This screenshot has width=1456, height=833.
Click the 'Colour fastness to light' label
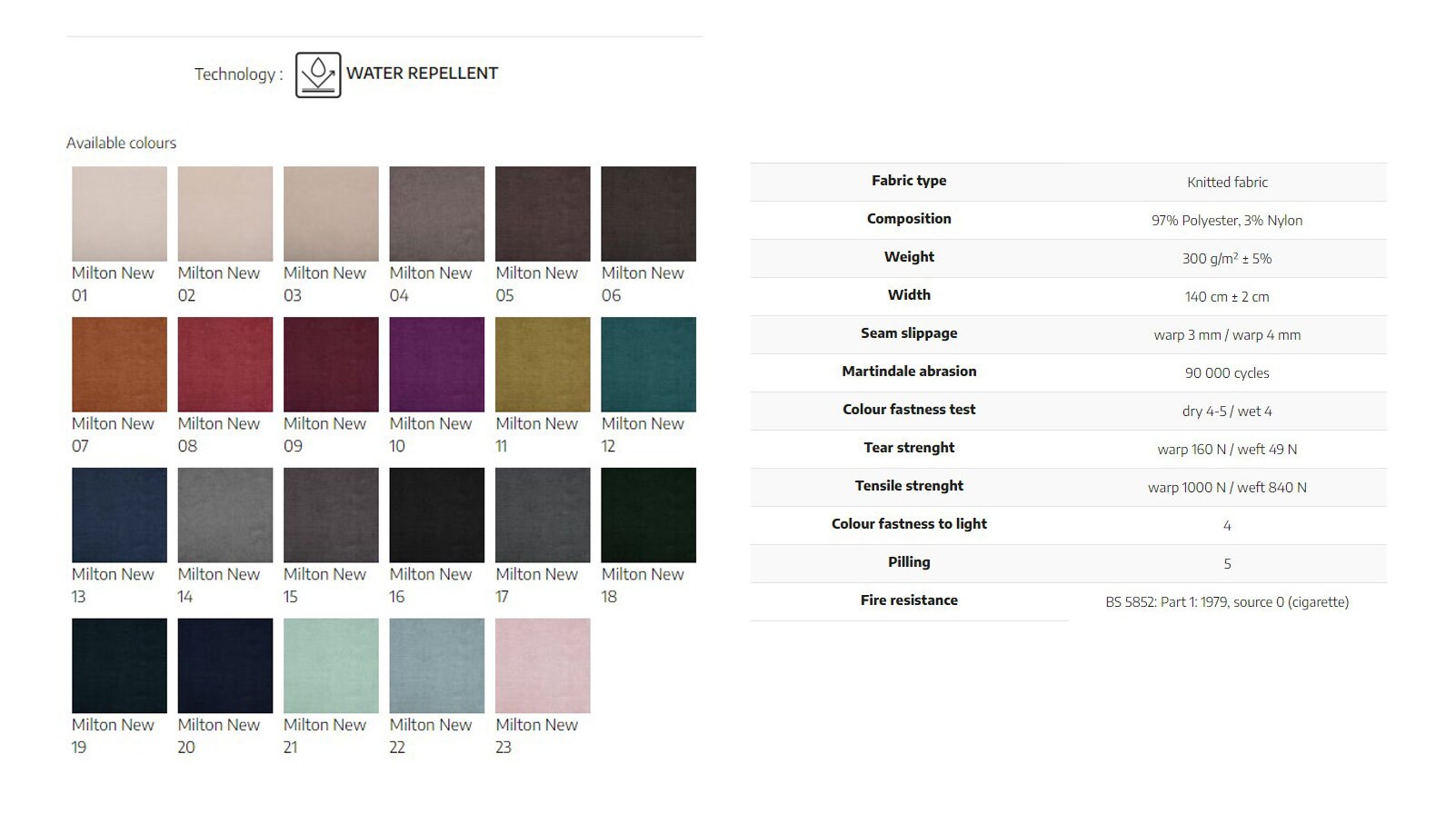pos(909,524)
